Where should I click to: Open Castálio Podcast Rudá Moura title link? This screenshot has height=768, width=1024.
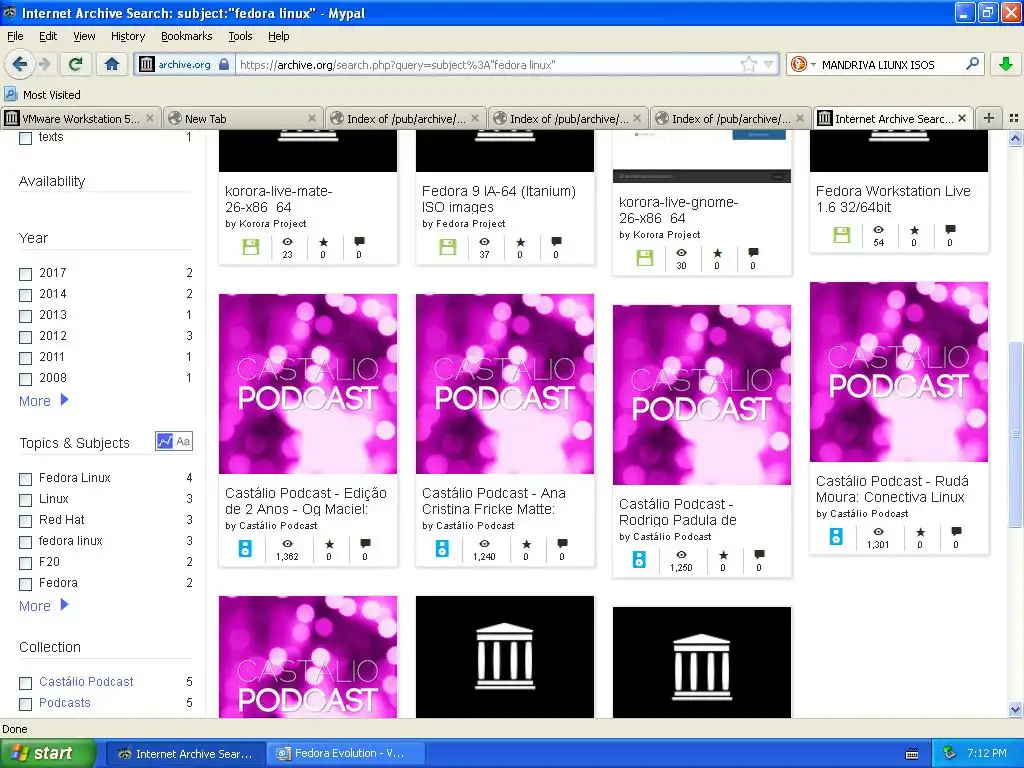892,489
